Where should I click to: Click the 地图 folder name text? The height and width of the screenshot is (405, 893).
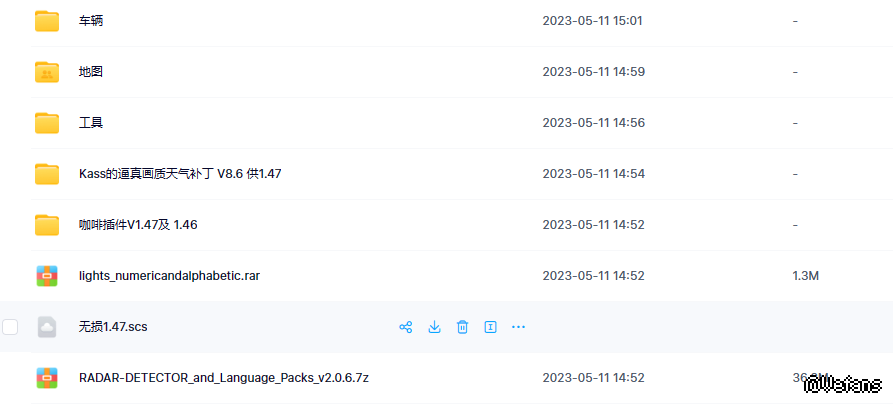tap(91, 72)
